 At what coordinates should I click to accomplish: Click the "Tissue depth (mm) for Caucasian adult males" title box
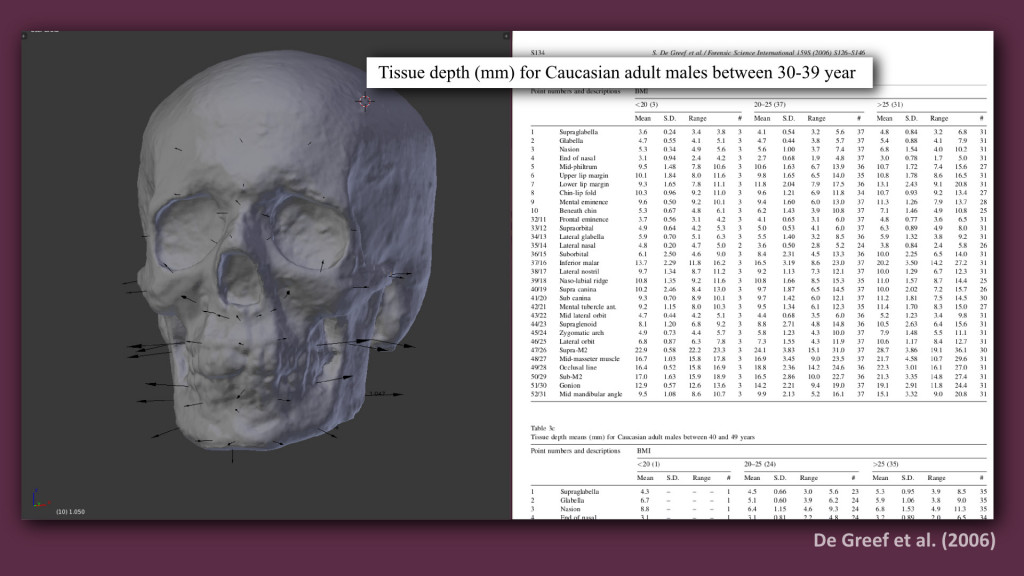[x=618, y=72]
